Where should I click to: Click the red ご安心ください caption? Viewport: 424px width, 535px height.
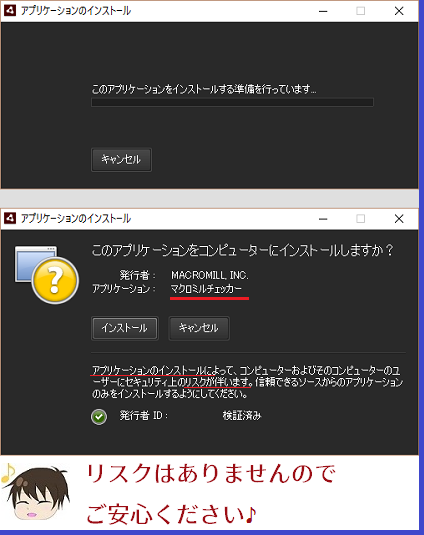171,514
